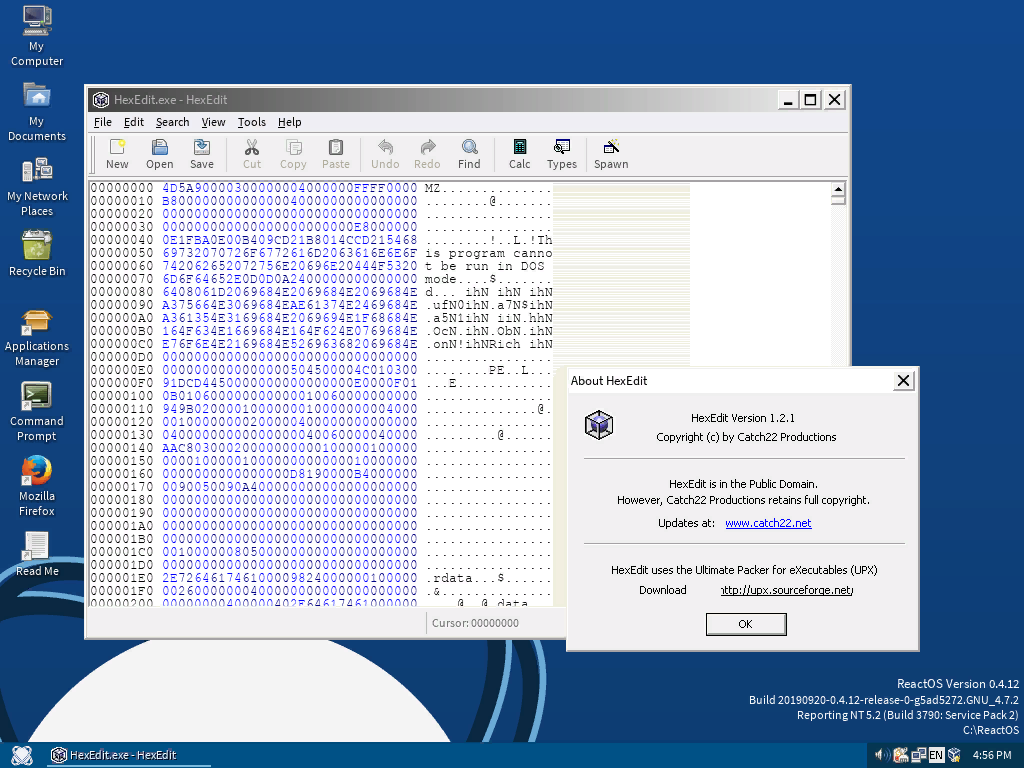Open the Edit menu
1024x768 pixels.
point(134,122)
